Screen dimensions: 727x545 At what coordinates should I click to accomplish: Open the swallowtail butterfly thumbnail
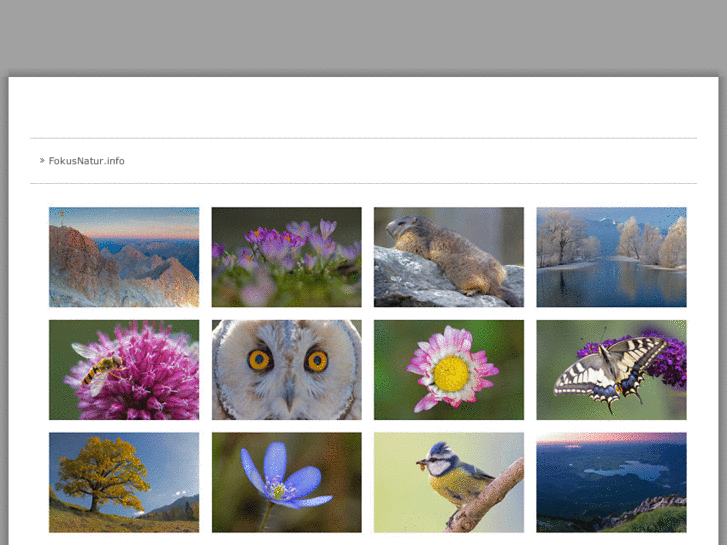click(612, 370)
